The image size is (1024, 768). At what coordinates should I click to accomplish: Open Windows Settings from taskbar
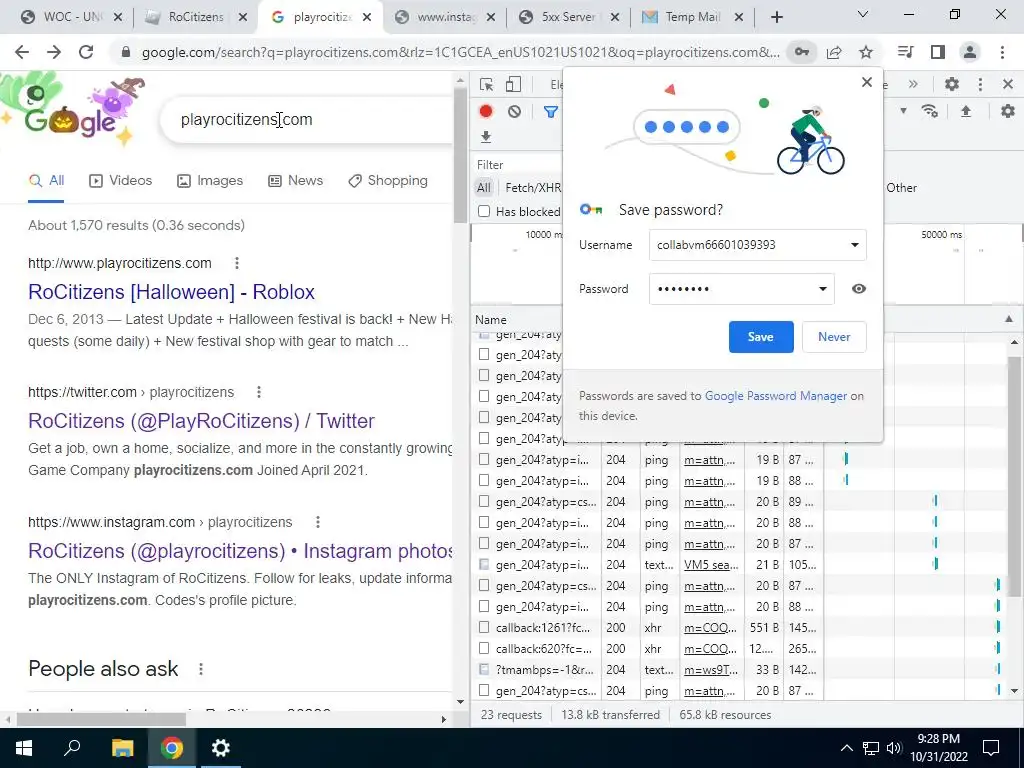(x=221, y=748)
